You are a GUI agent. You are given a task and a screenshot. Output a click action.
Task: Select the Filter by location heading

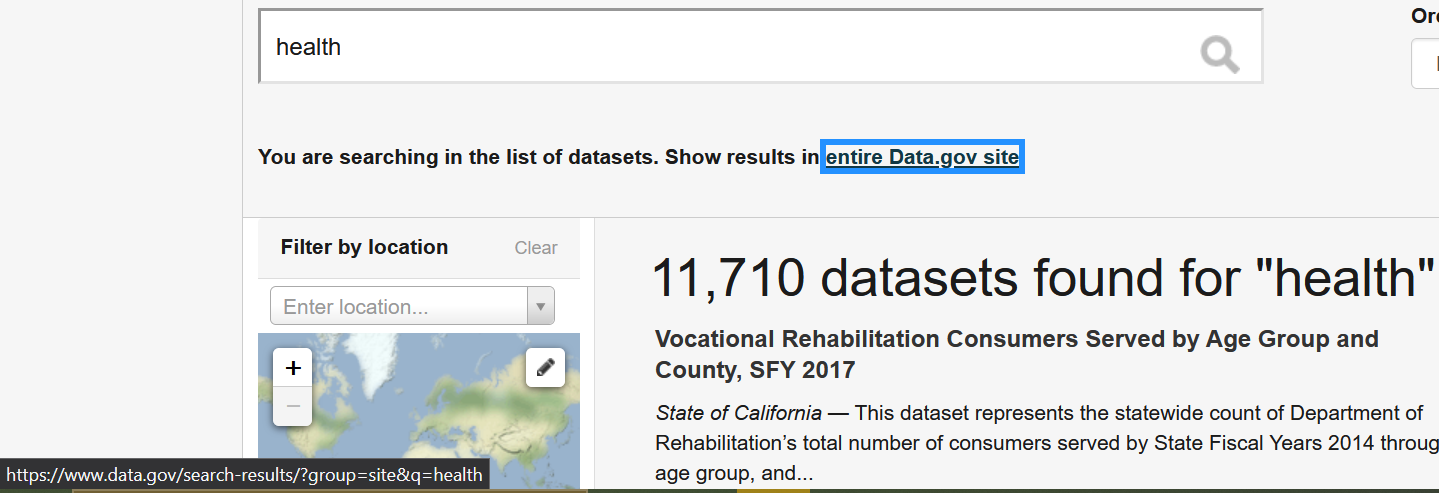tap(364, 247)
